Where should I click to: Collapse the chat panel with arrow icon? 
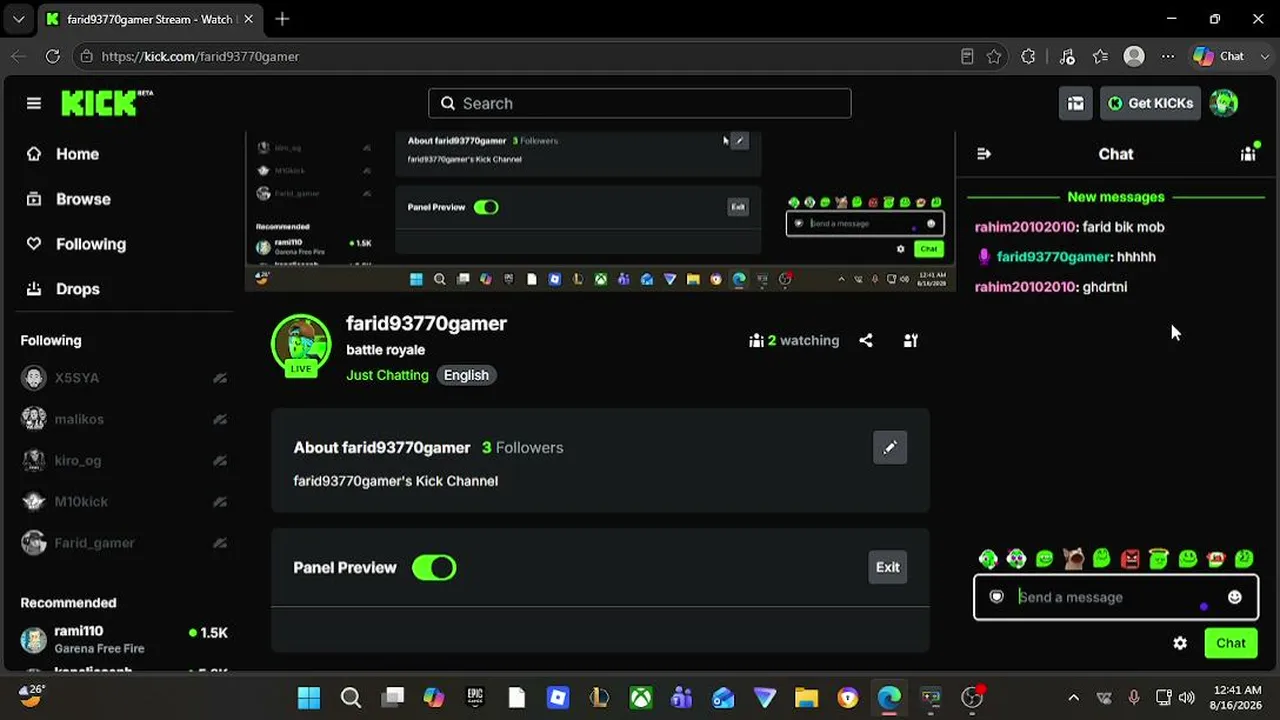[984, 154]
